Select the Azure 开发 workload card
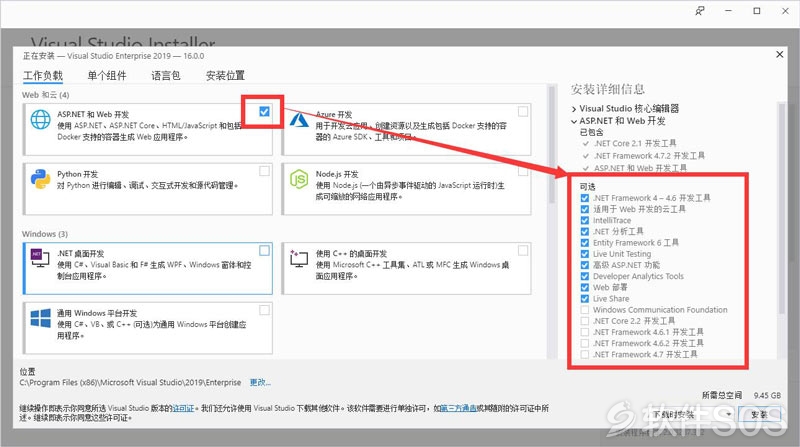Image resolution: width=800 pixels, height=447 pixels. click(x=406, y=130)
